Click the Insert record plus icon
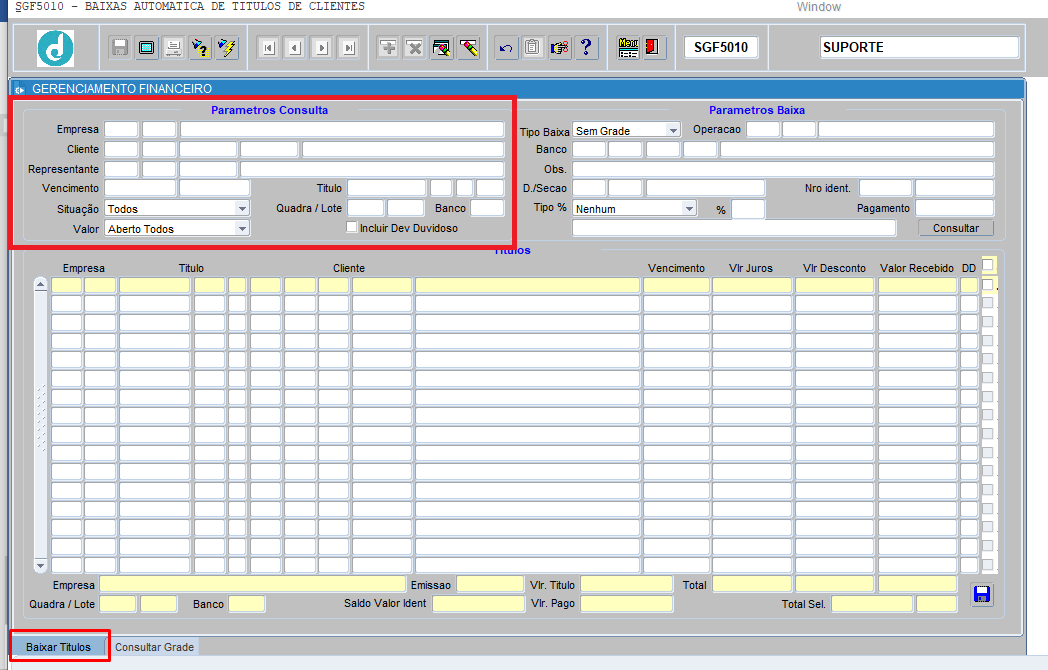The image size is (1048, 670). pos(388,47)
